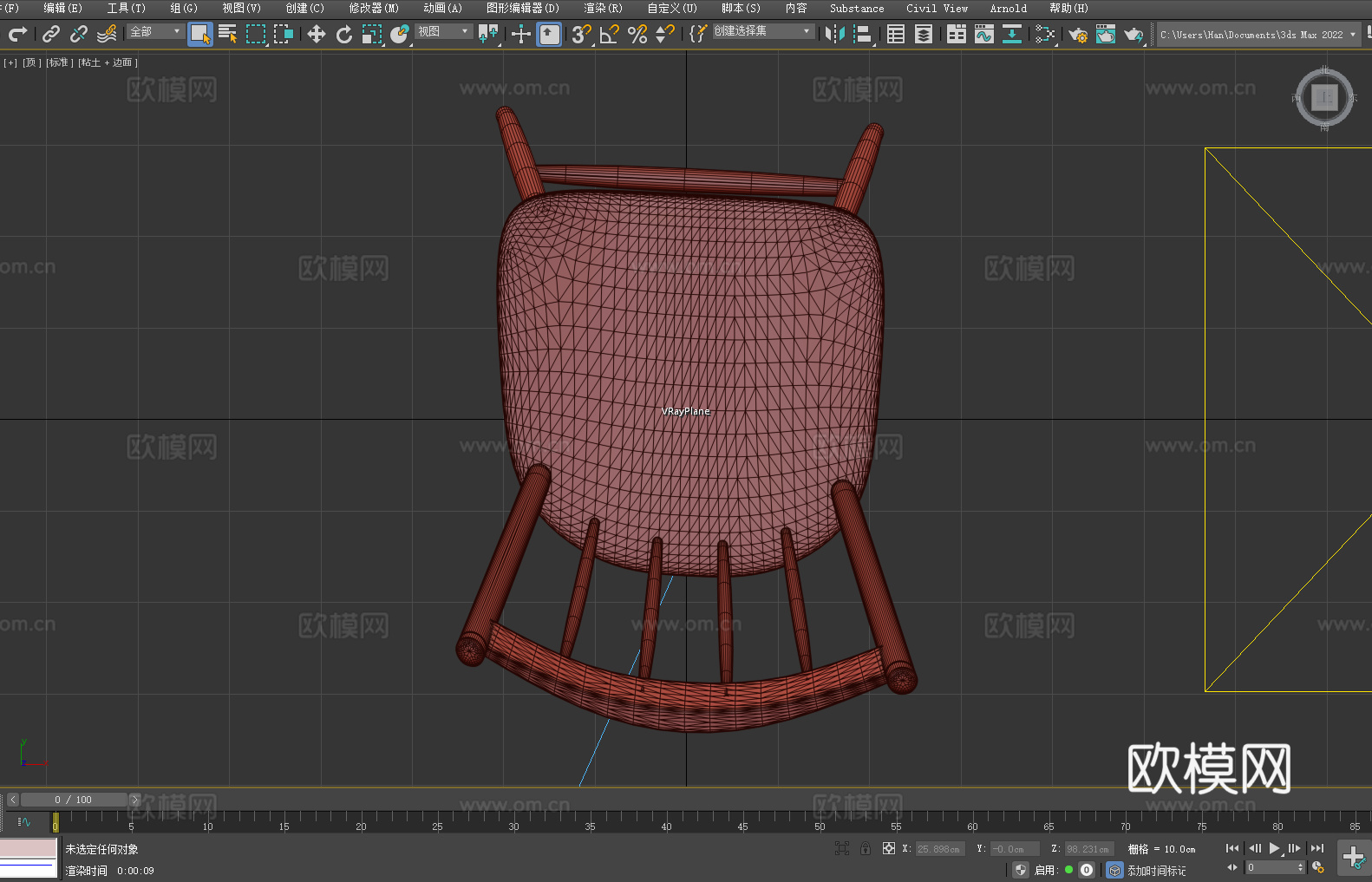Click the 添加时间标记 time tag
1372x882 pixels.
(x=1156, y=870)
